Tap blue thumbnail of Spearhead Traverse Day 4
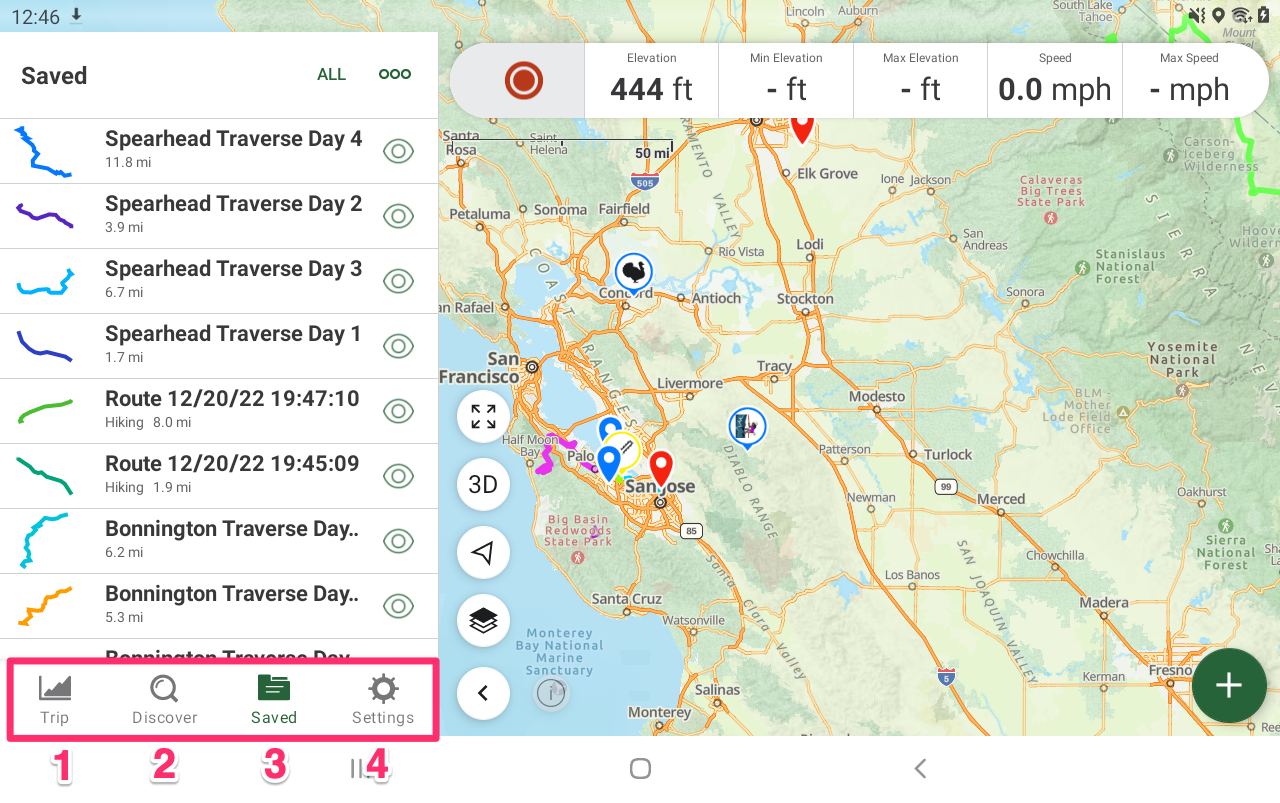 44,152
